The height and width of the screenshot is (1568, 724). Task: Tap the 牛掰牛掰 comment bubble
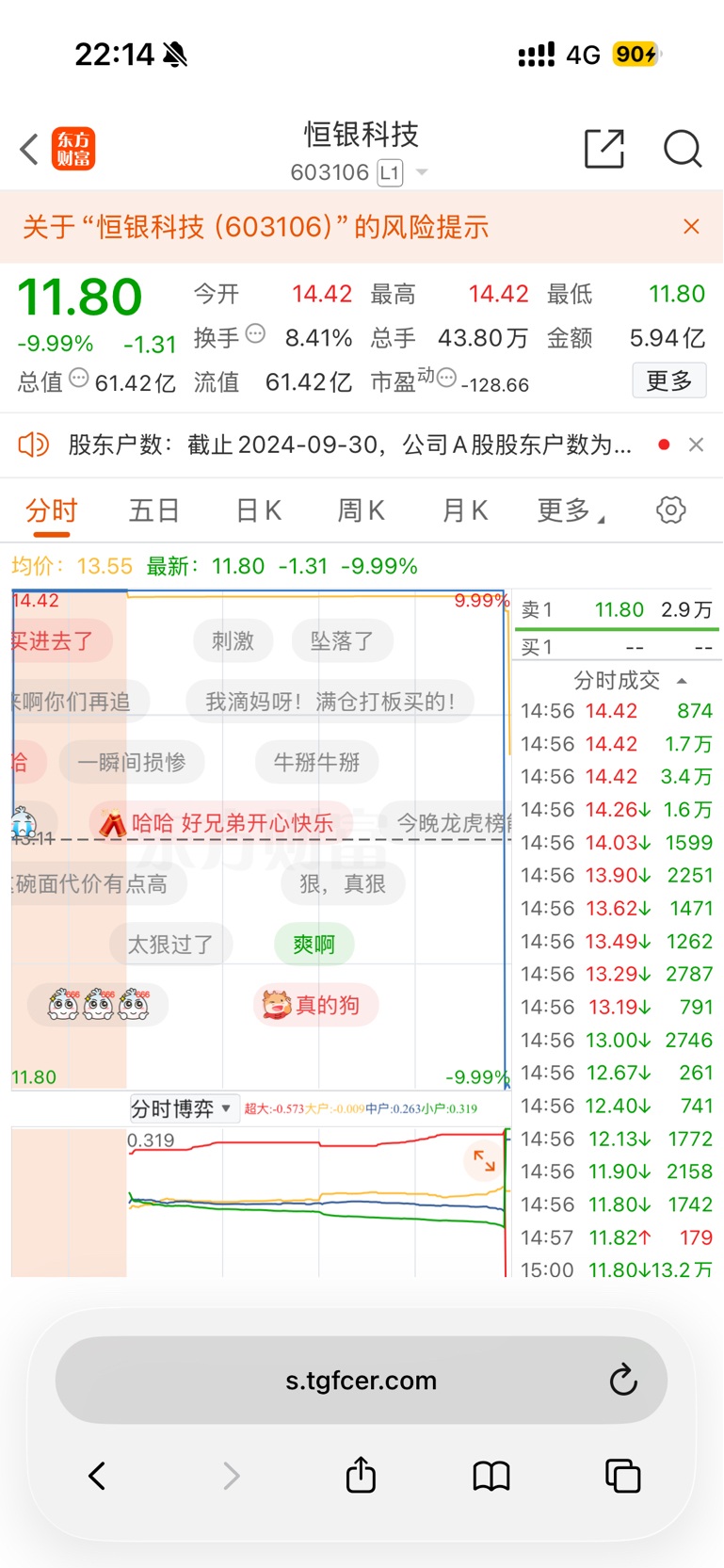pyautogui.click(x=316, y=762)
